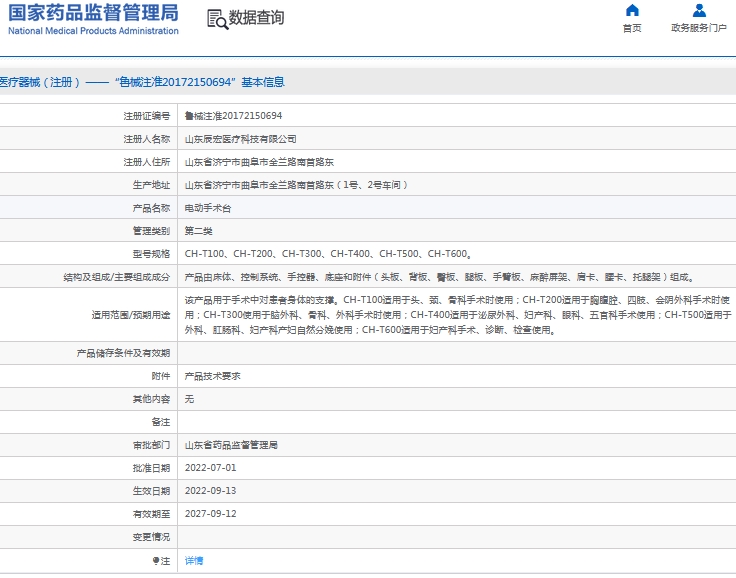Select the 注册人住所 address value
The image size is (736, 578).
pos(259,162)
